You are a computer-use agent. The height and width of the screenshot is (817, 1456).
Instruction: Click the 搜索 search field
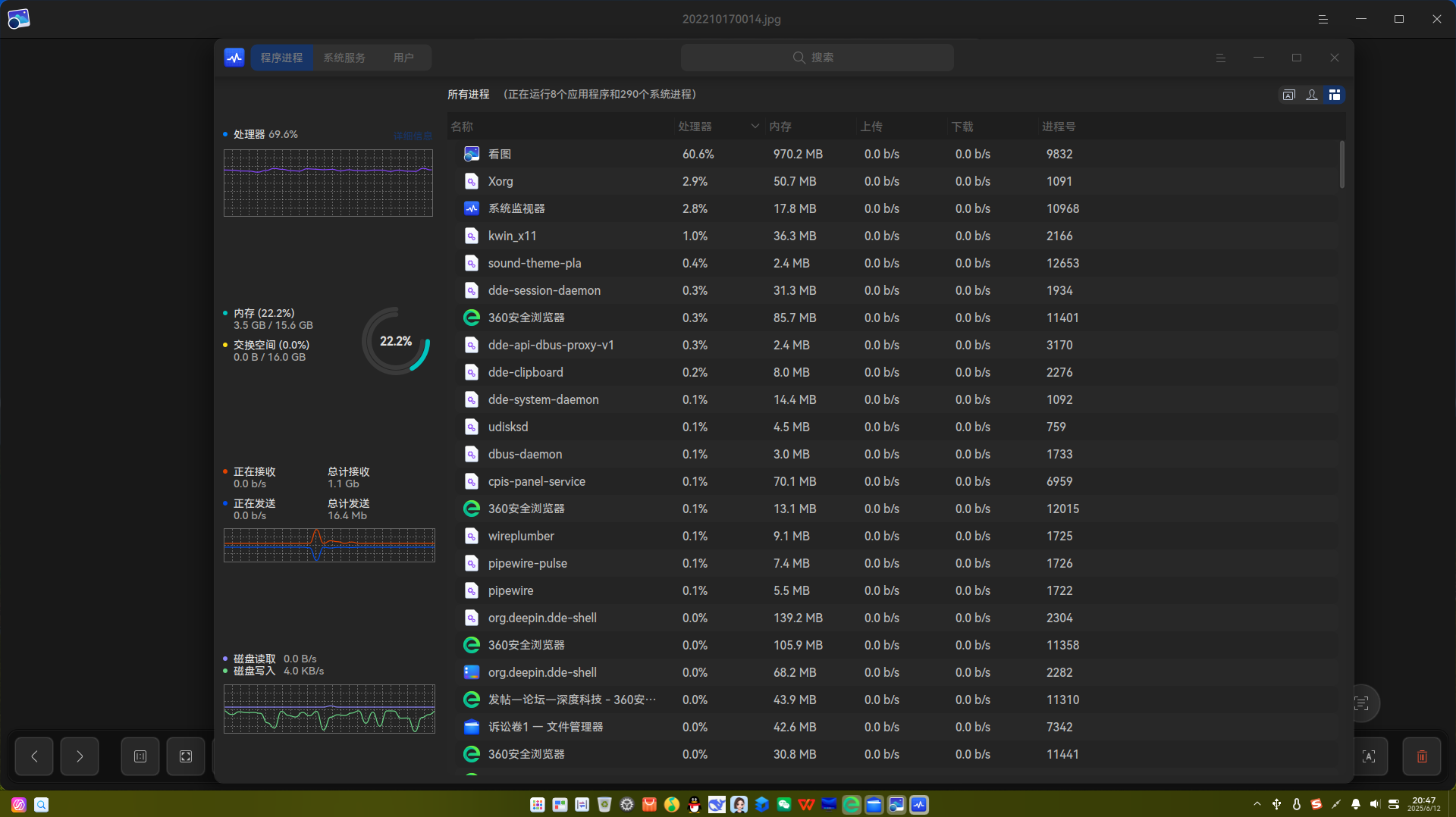[817, 58]
